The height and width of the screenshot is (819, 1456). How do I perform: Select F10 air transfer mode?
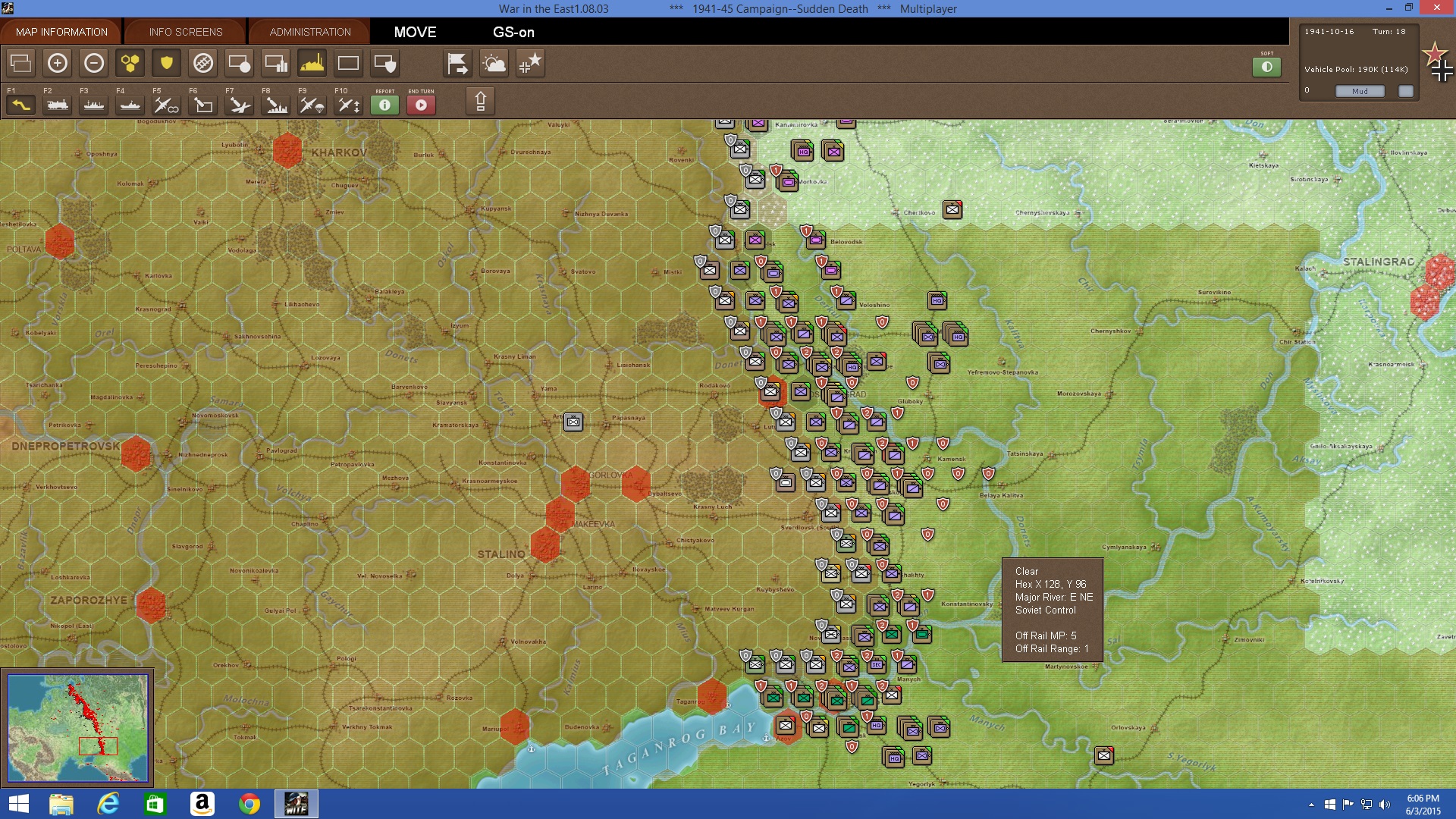[x=349, y=105]
